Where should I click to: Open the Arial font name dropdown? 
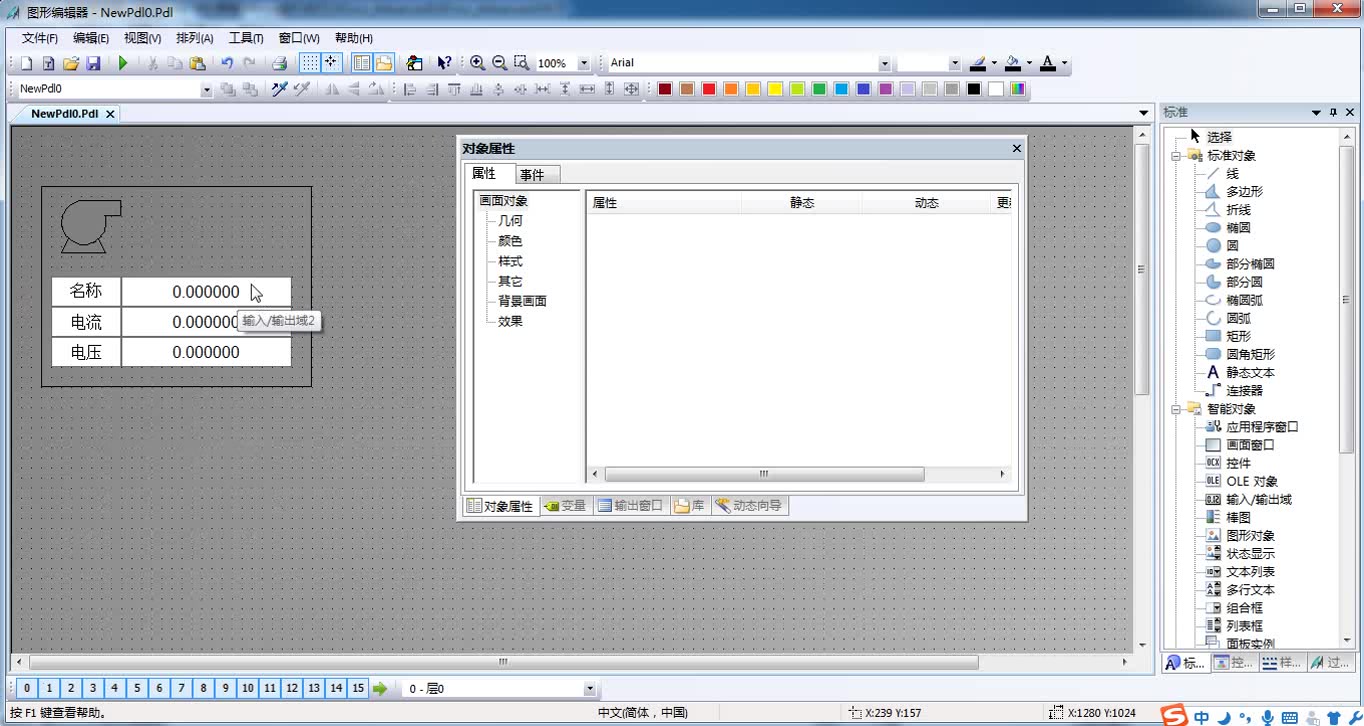point(885,63)
